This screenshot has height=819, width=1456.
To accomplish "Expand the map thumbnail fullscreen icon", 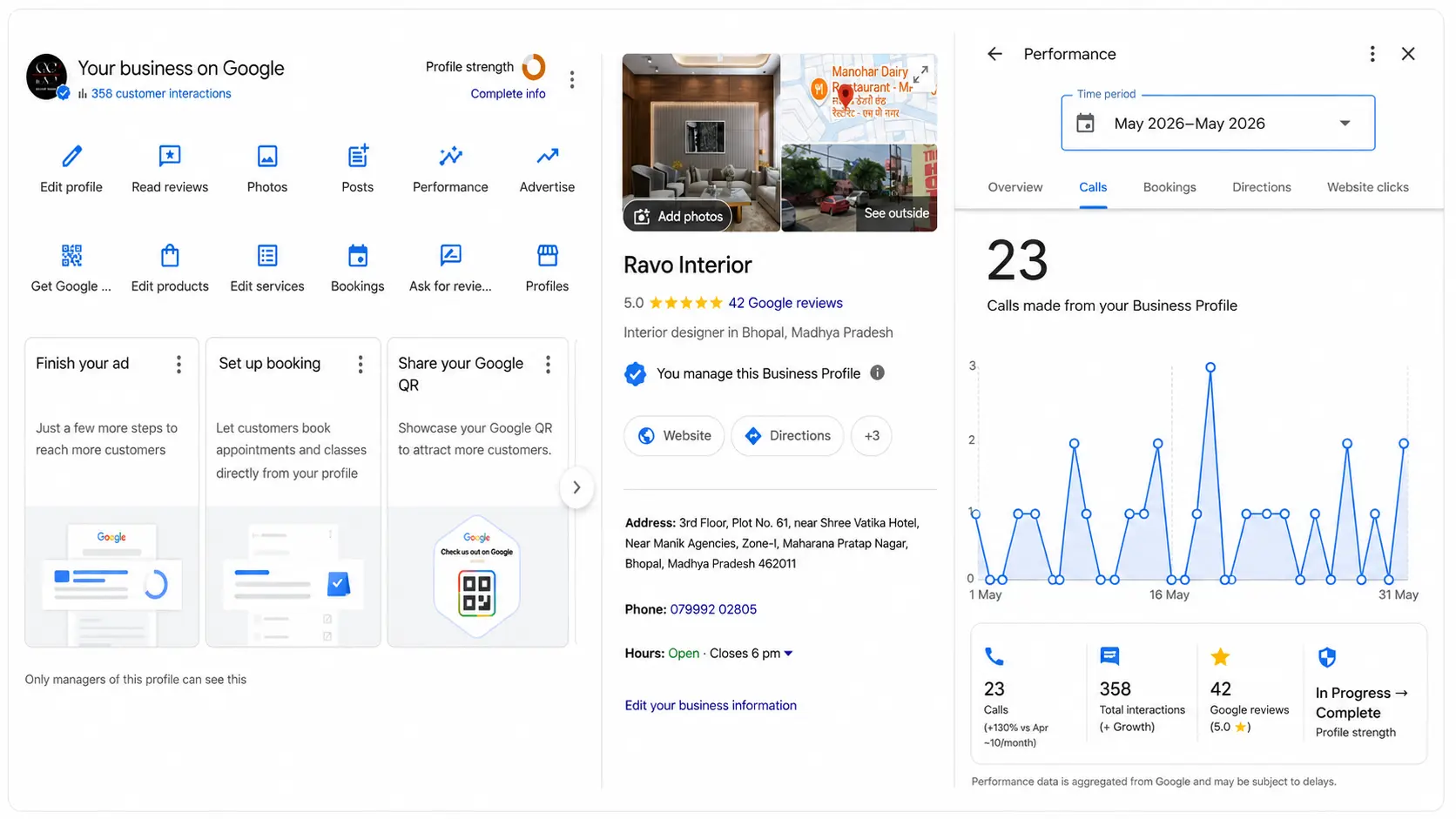I will pos(920,74).
